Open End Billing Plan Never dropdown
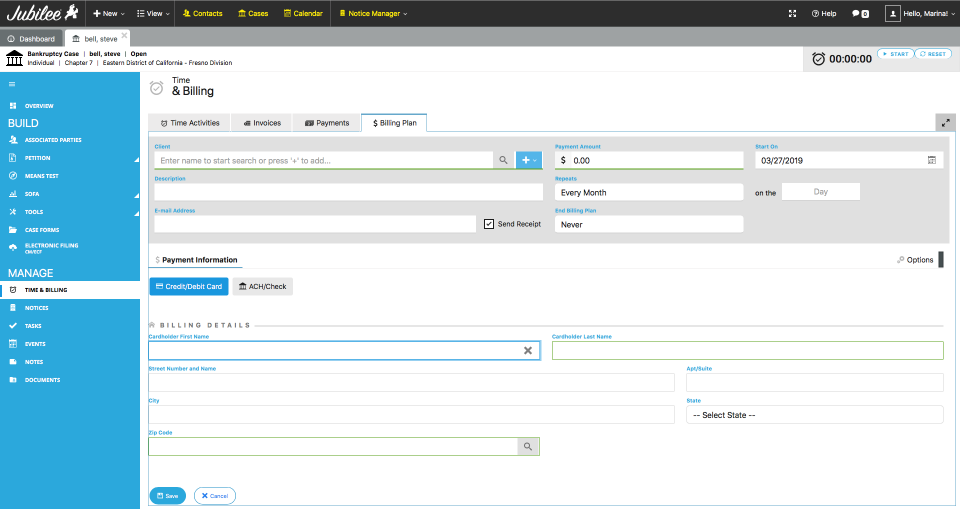Screen dimensions: 960x509 [649, 224]
